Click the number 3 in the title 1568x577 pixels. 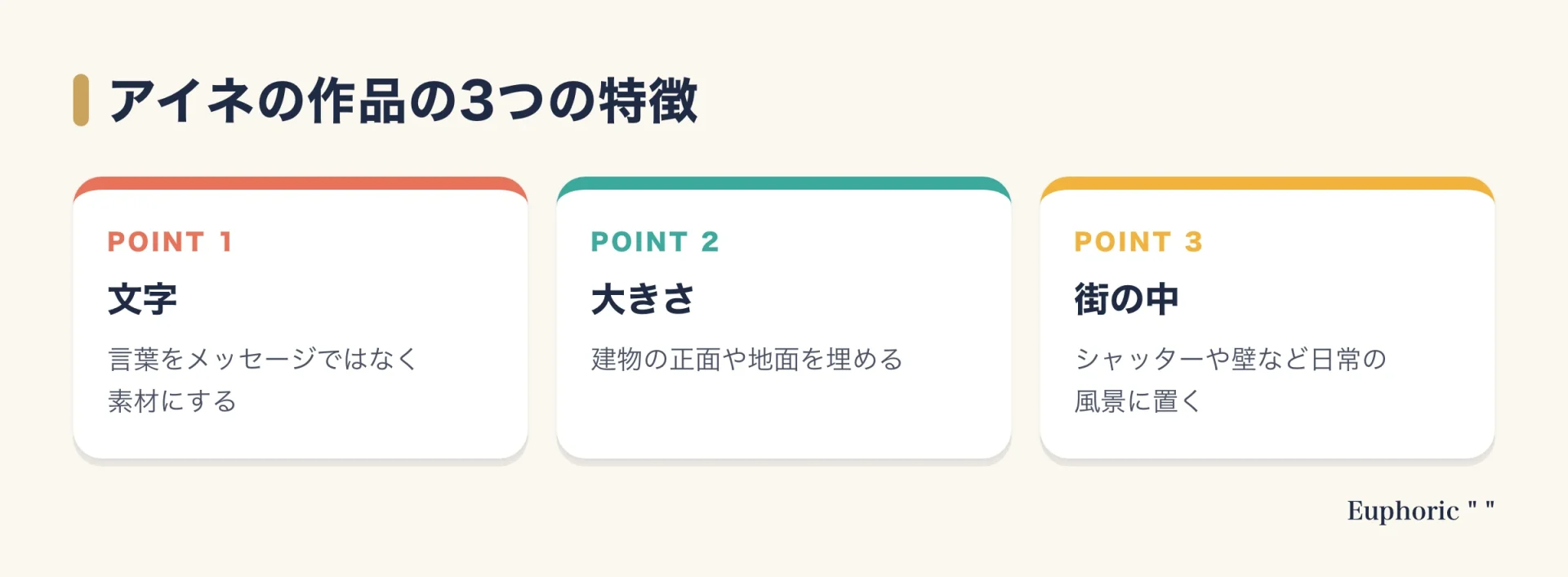click(x=477, y=101)
